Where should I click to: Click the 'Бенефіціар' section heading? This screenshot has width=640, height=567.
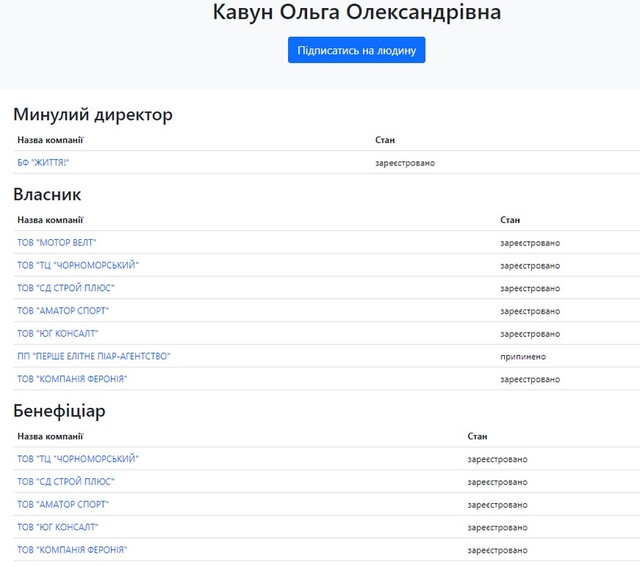coord(59,411)
